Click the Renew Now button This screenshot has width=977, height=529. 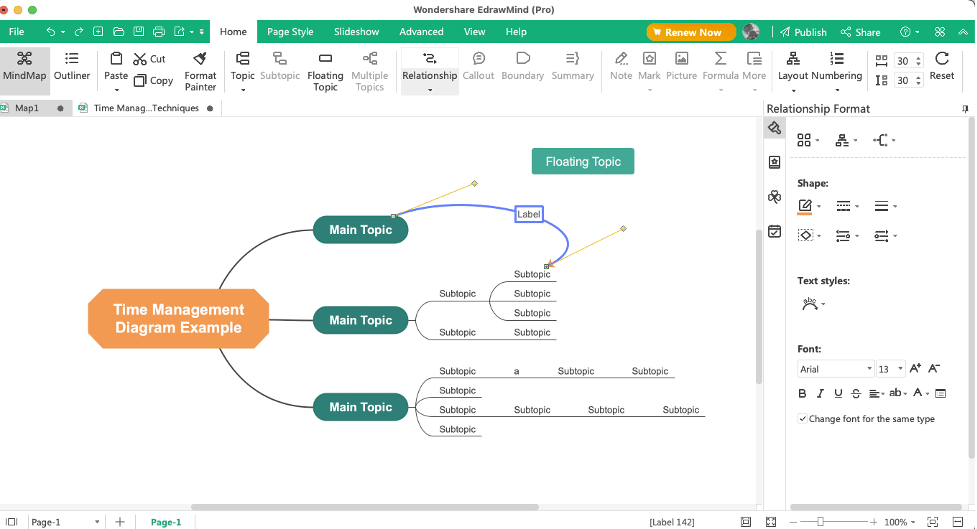click(x=691, y=32)
